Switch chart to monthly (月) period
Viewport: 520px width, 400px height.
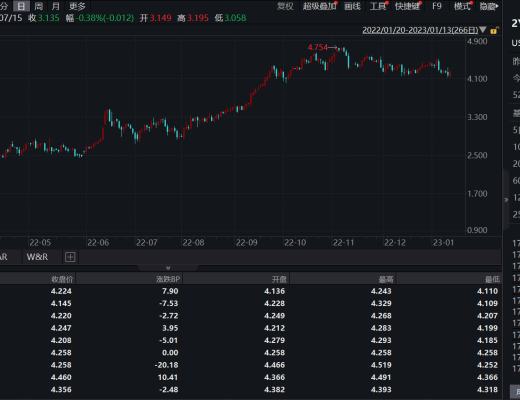(56, 6)
